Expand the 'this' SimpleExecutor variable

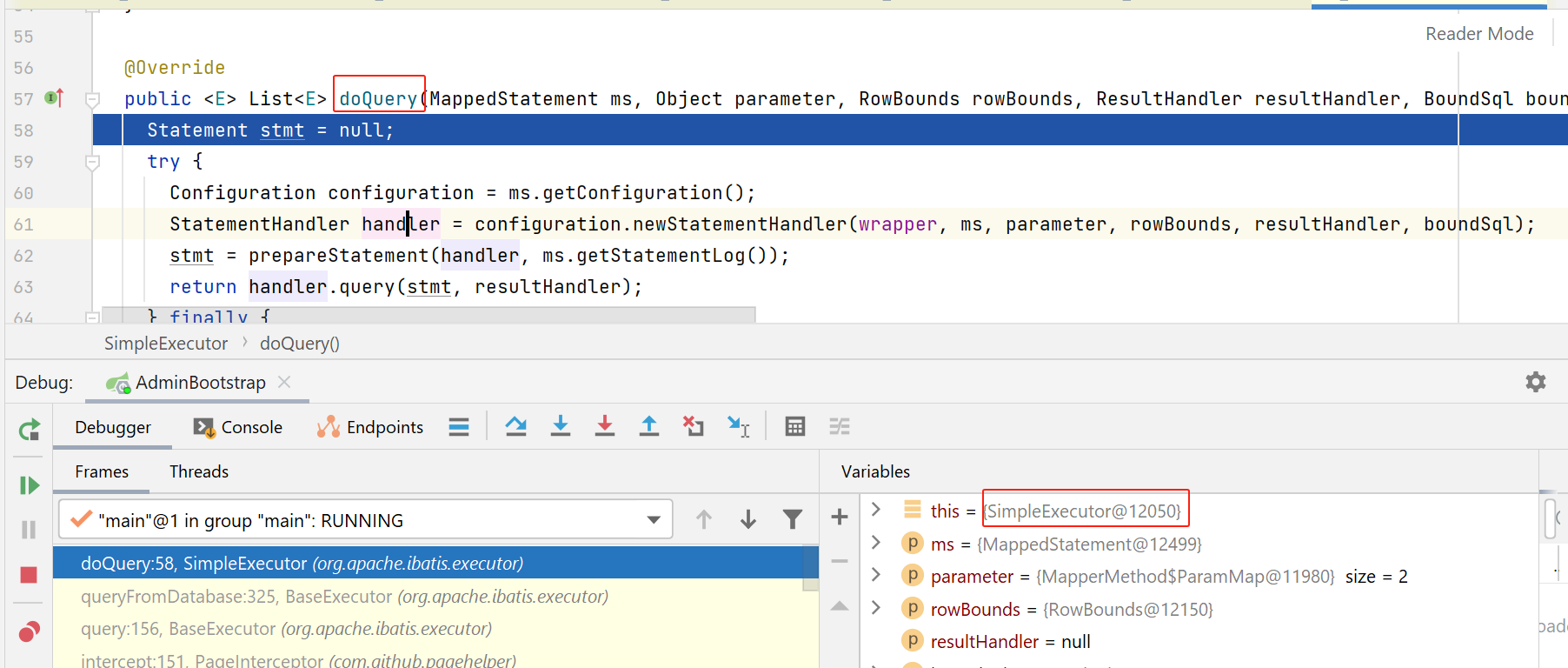(x=876, y=510)
